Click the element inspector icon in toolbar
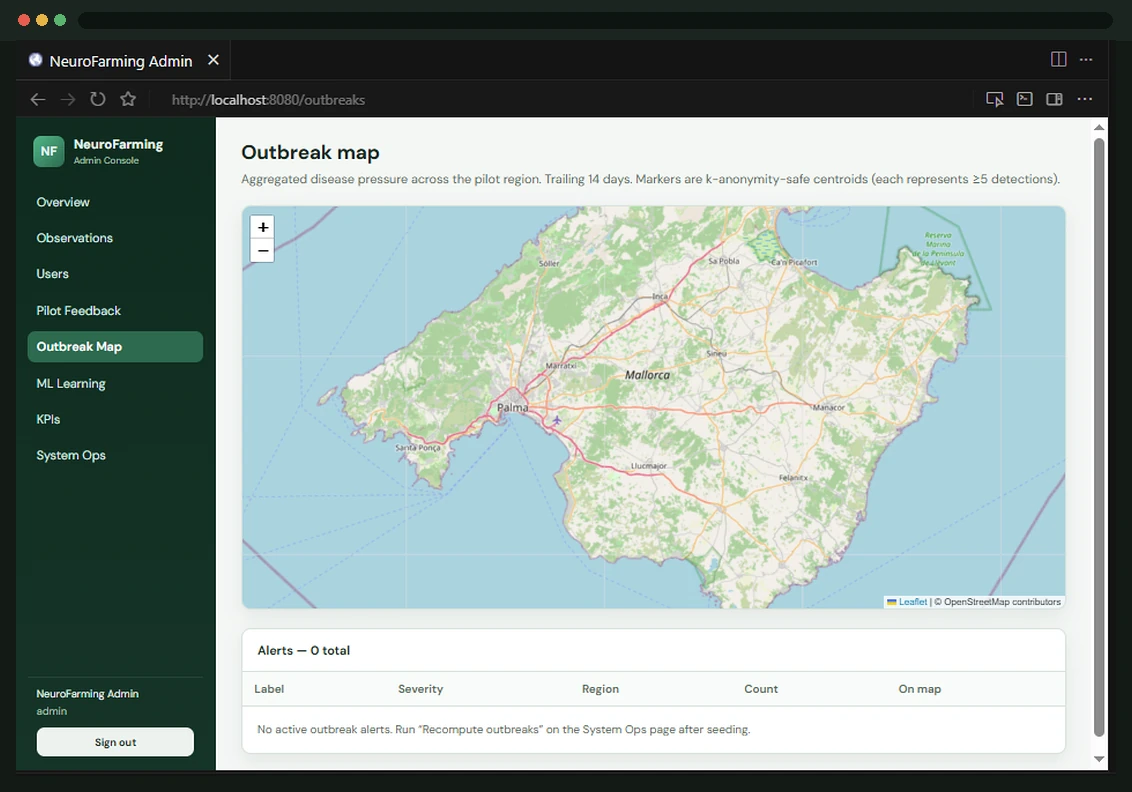Image resolution: width=1132 pixels, height=792 pixels. click(x=995, y=99)
